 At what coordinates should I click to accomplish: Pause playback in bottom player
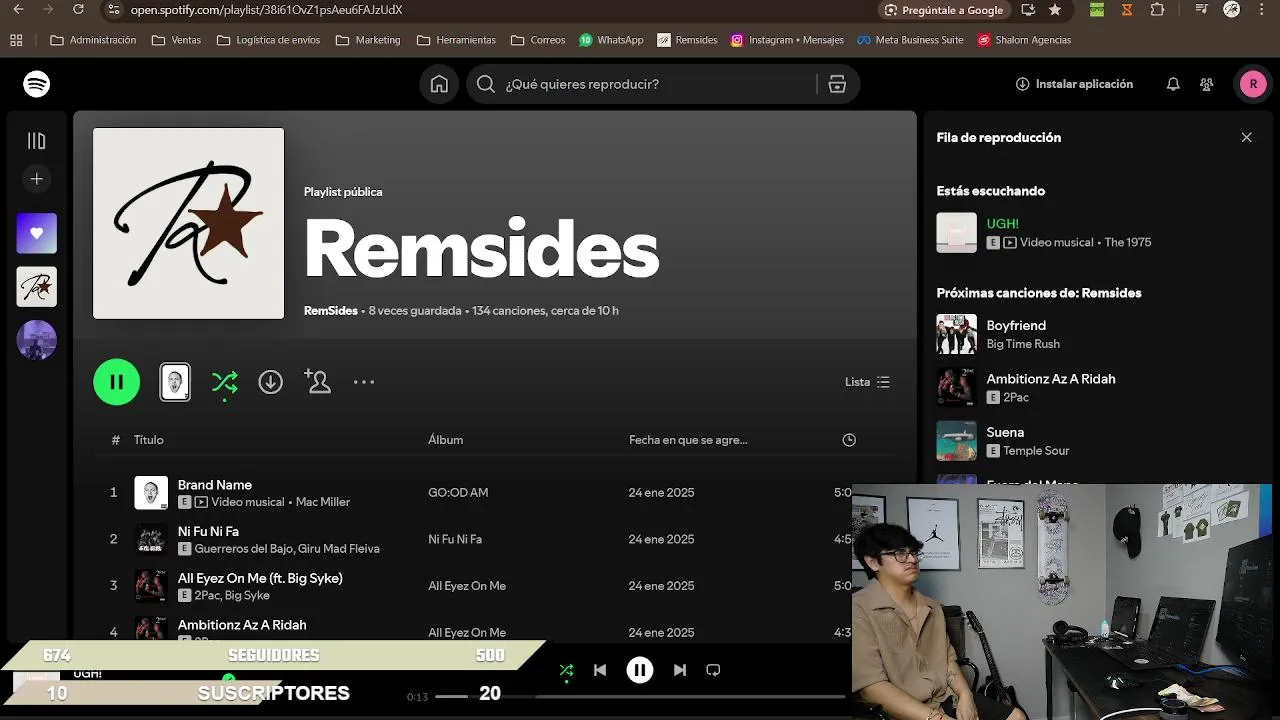coord(640,670)
